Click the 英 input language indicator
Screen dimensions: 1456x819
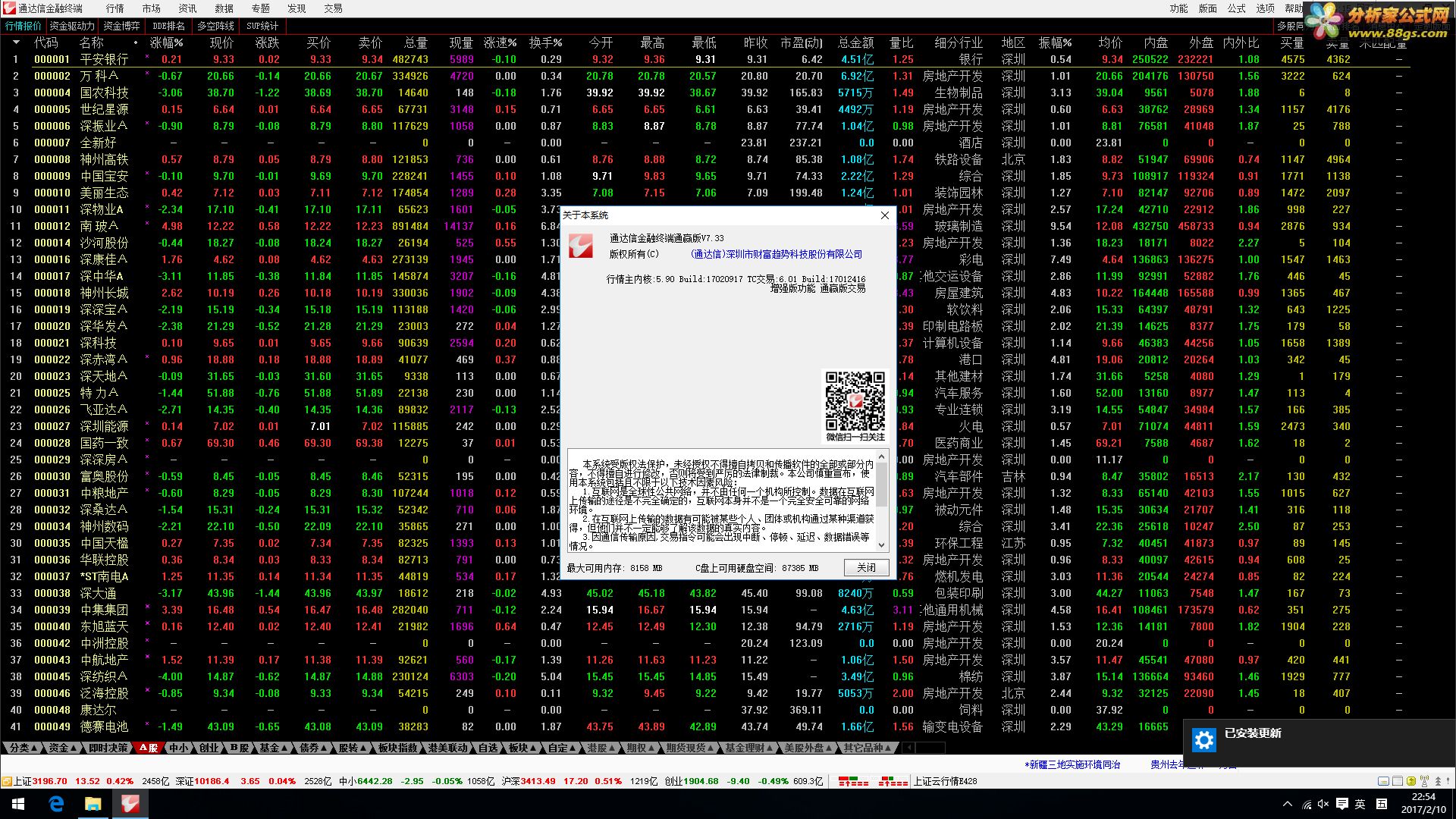tap(1360, 804)
